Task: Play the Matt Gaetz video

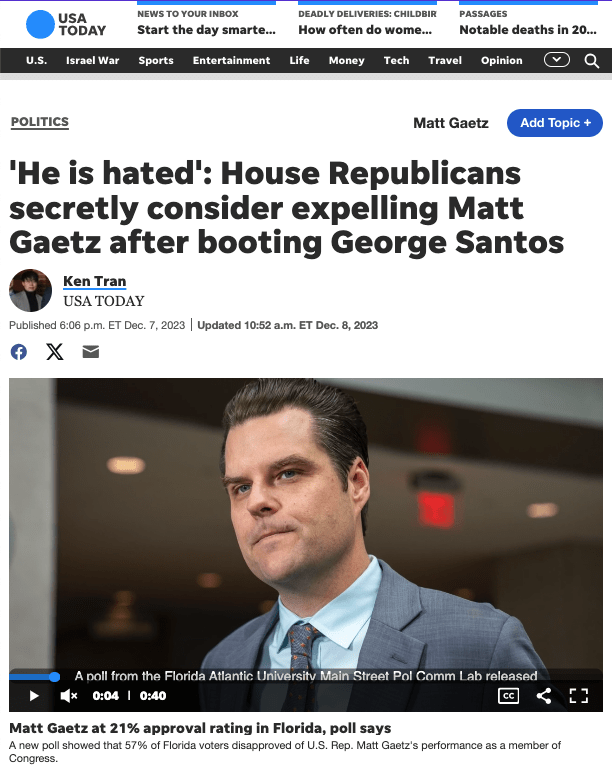Action: click(x=34, y=695)
